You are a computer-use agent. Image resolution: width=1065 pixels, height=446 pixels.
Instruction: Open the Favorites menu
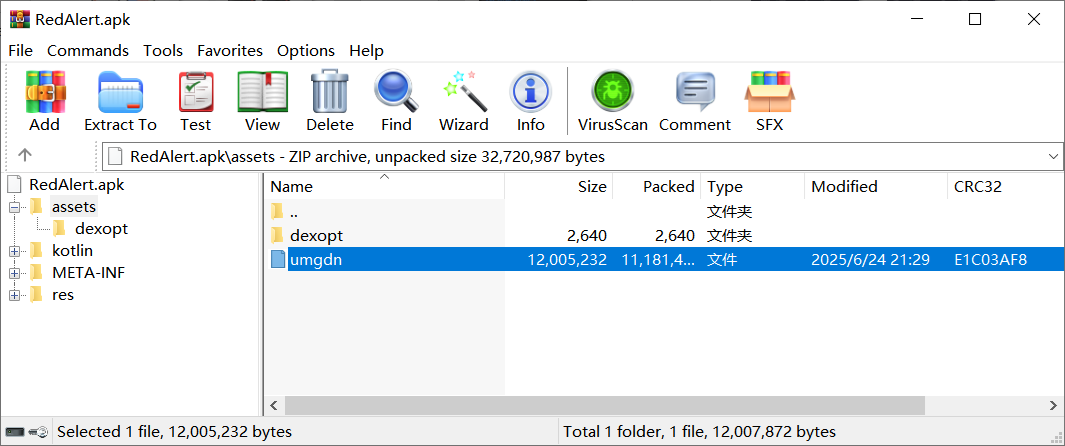229,50
